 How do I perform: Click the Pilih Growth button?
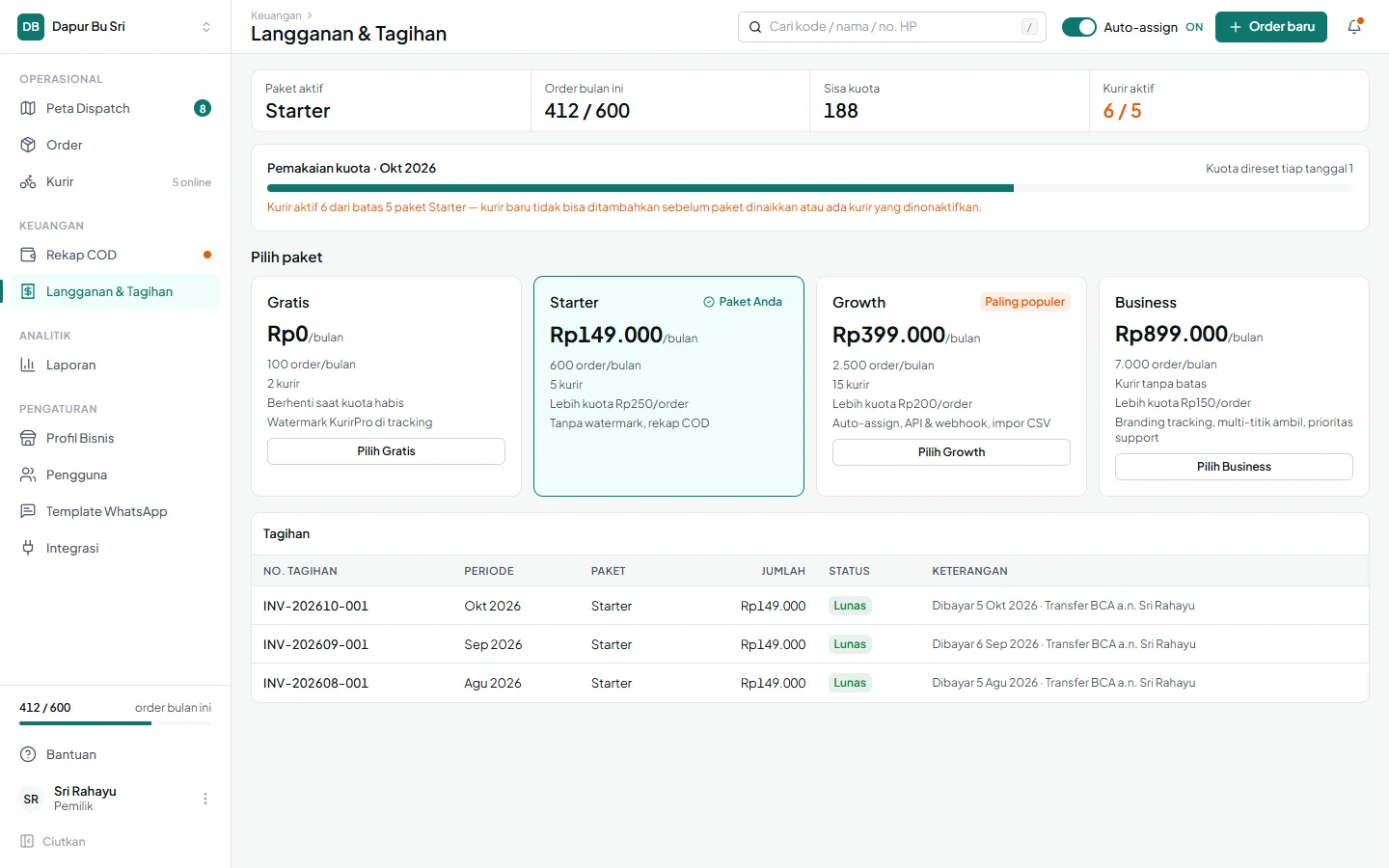click(951, 452)
